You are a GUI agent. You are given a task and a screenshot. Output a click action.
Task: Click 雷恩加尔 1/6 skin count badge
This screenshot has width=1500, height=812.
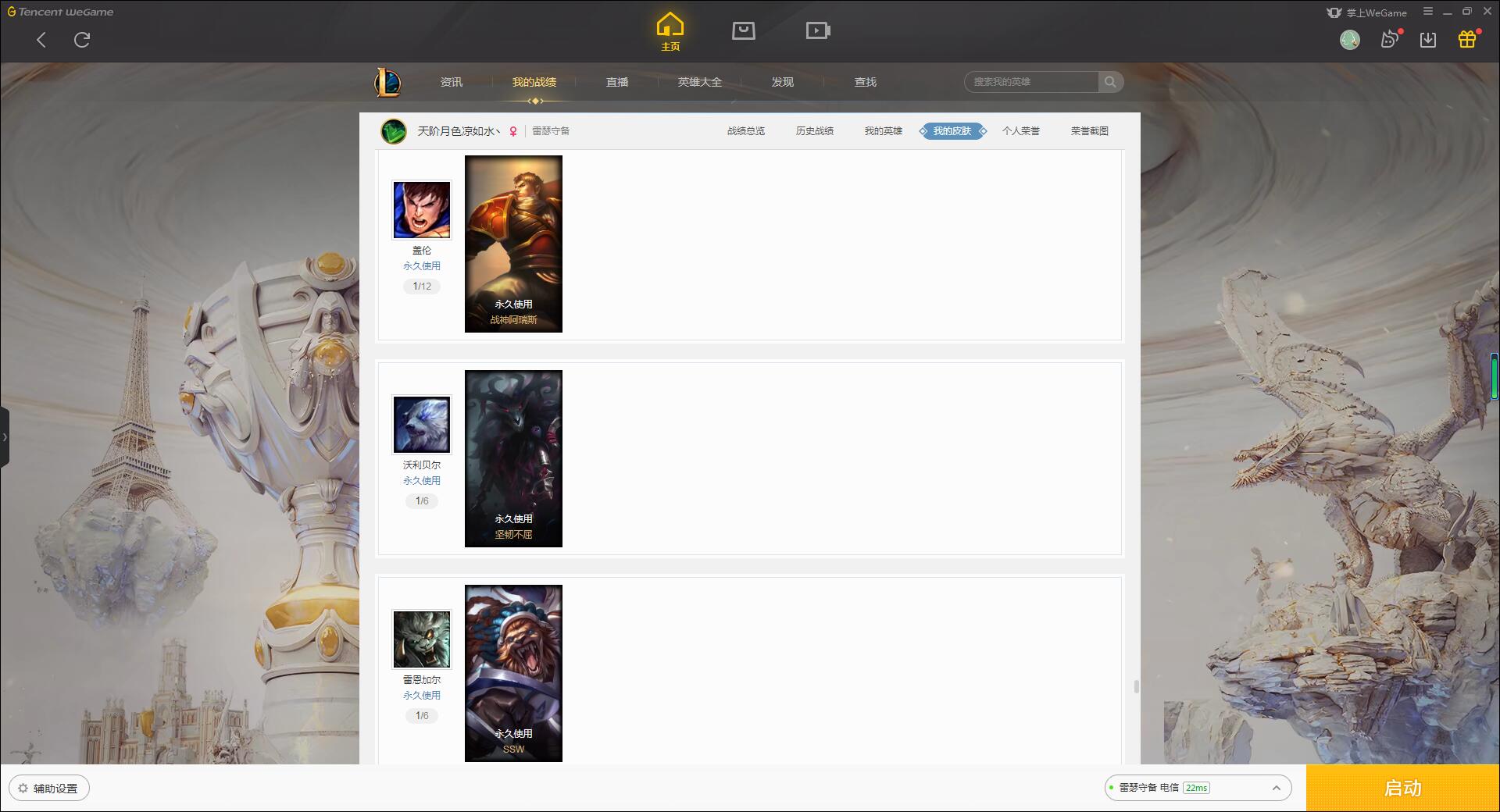(x=422, y=716)
